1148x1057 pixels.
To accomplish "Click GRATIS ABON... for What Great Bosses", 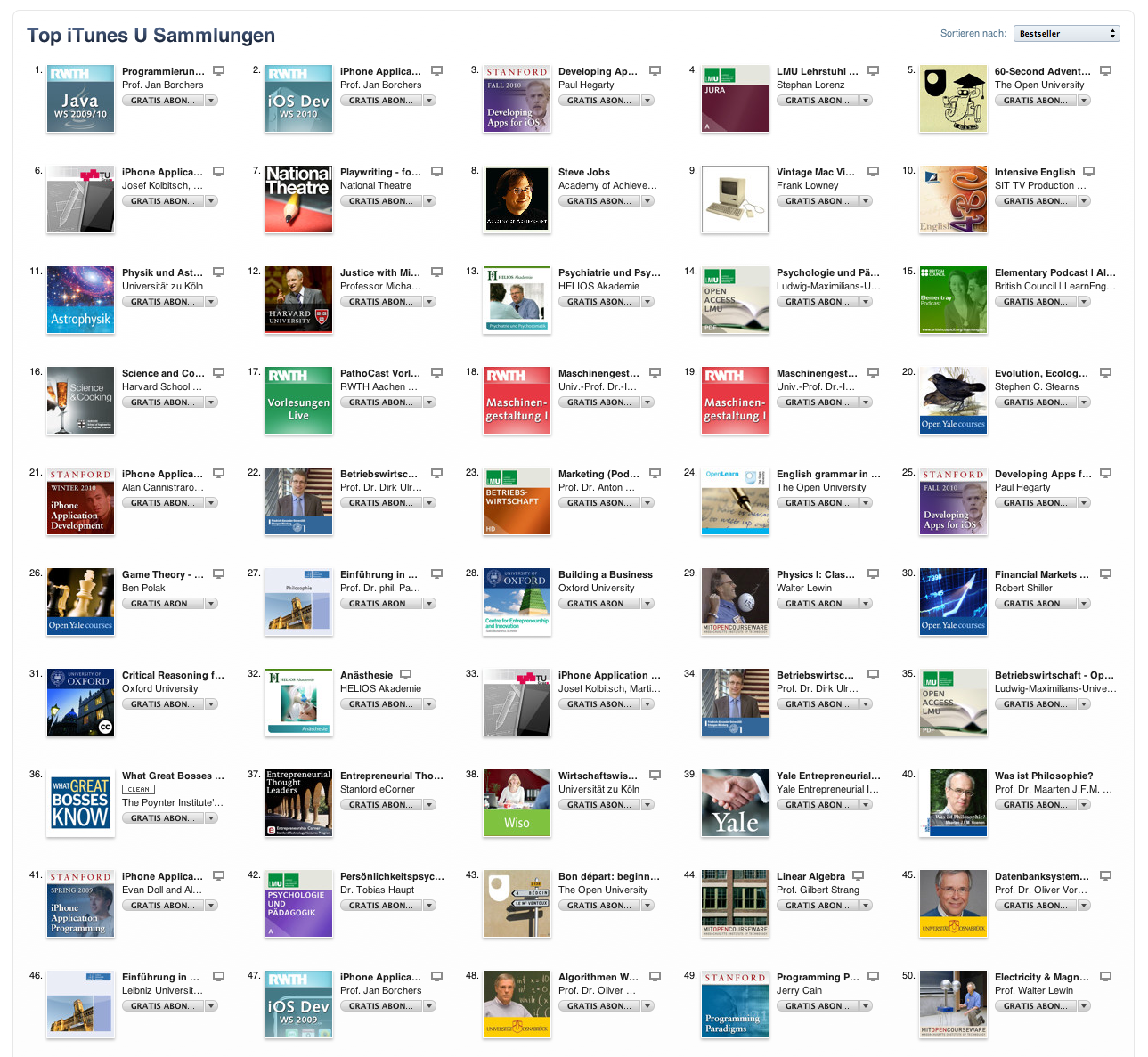I will [x=162, y=818].
